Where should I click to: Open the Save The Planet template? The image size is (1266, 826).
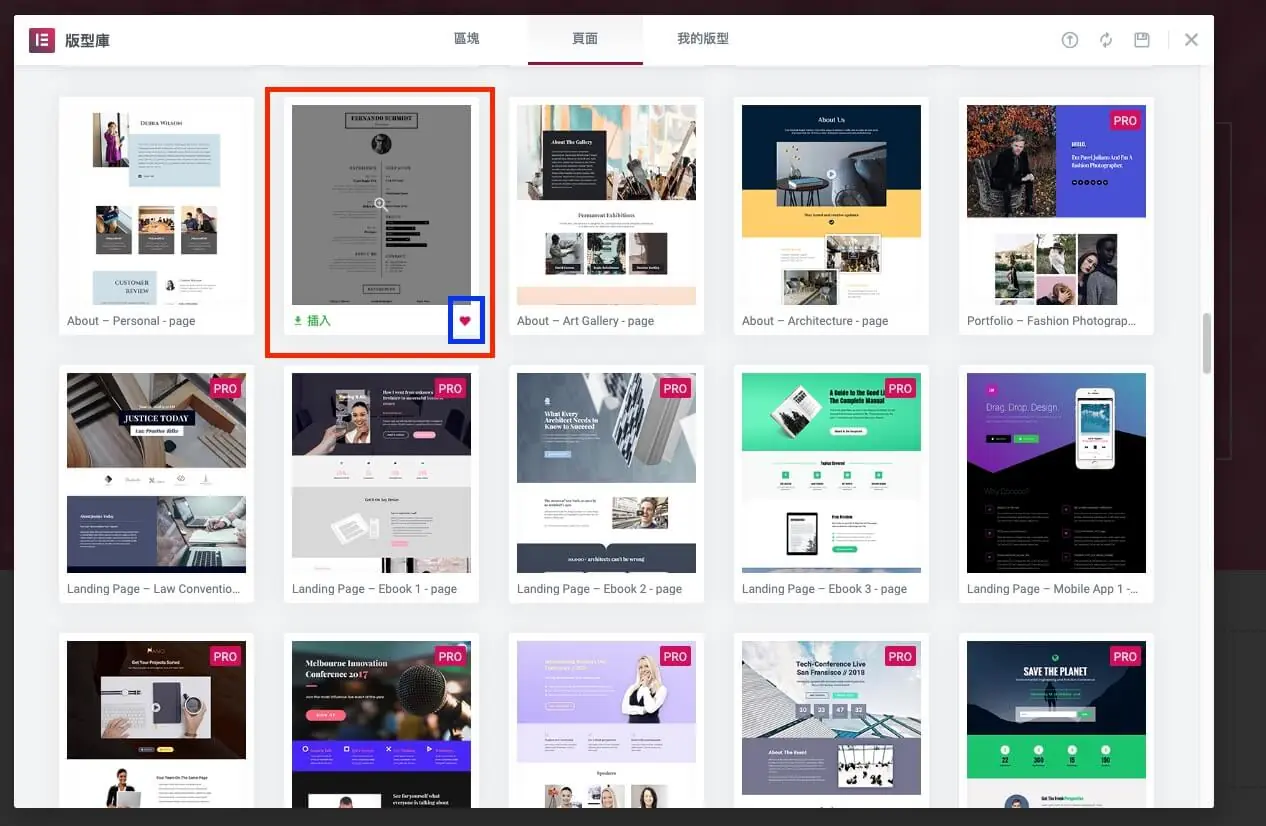click(1056, 724)
